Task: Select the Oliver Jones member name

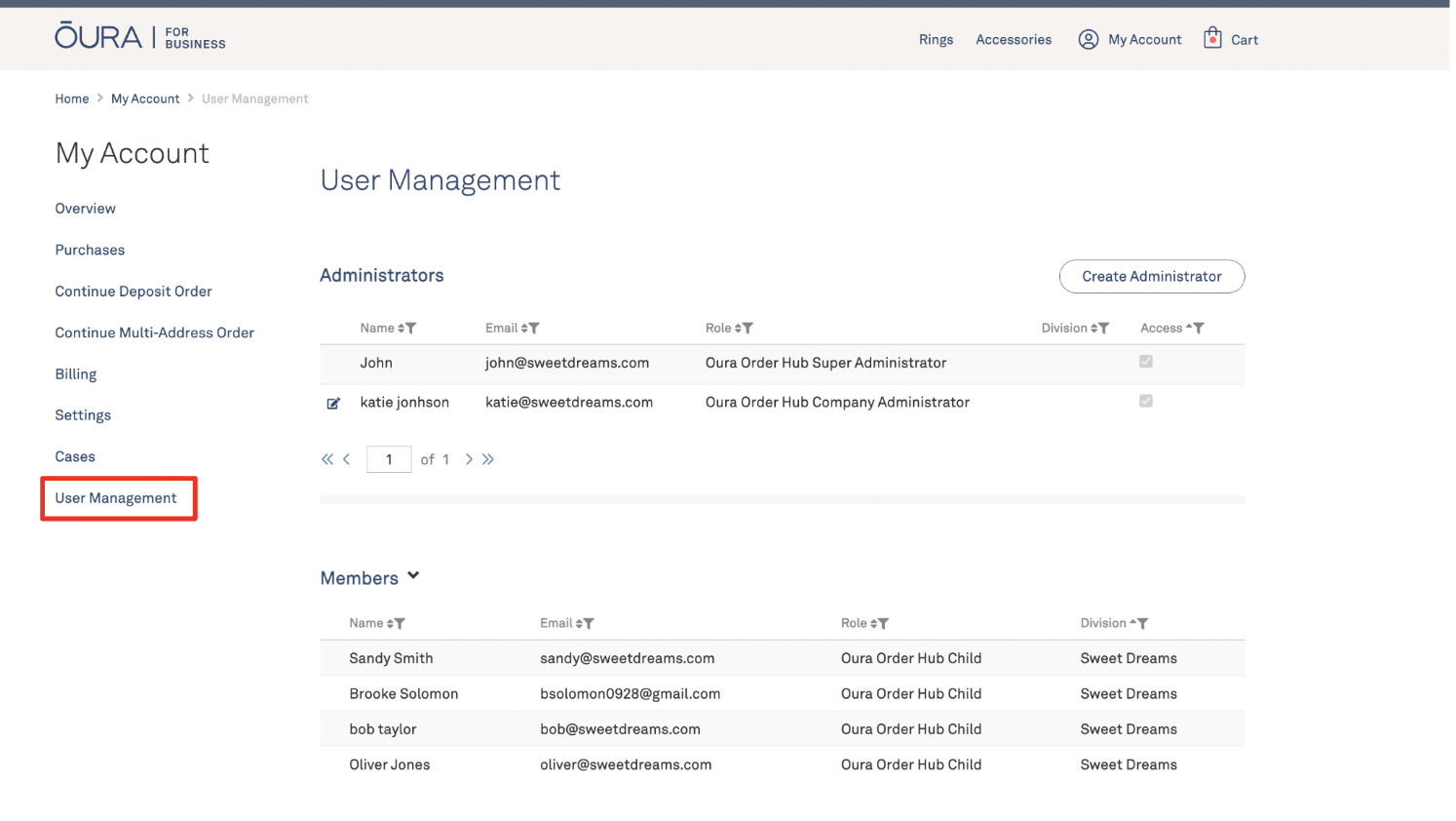Action: (x=390, y=765)
